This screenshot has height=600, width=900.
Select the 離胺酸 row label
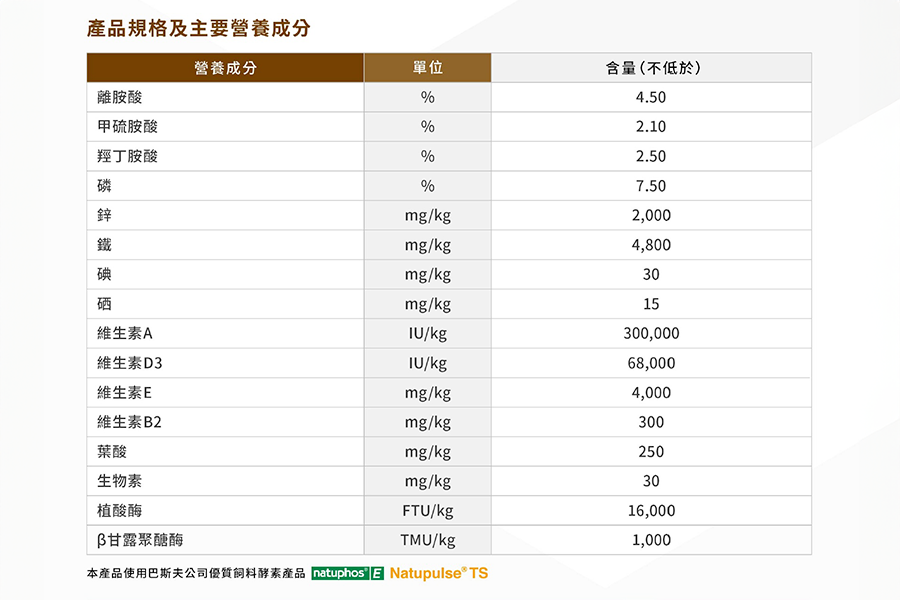click(120, 97)
